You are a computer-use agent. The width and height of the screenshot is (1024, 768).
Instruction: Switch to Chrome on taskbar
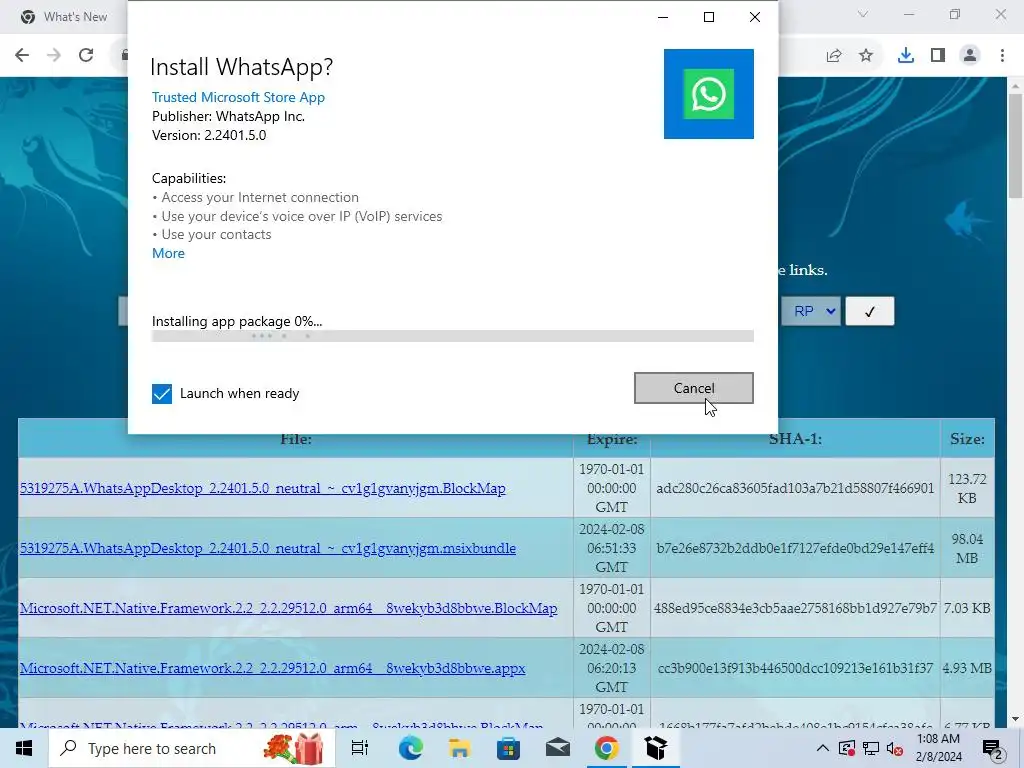tap(606, 748)
